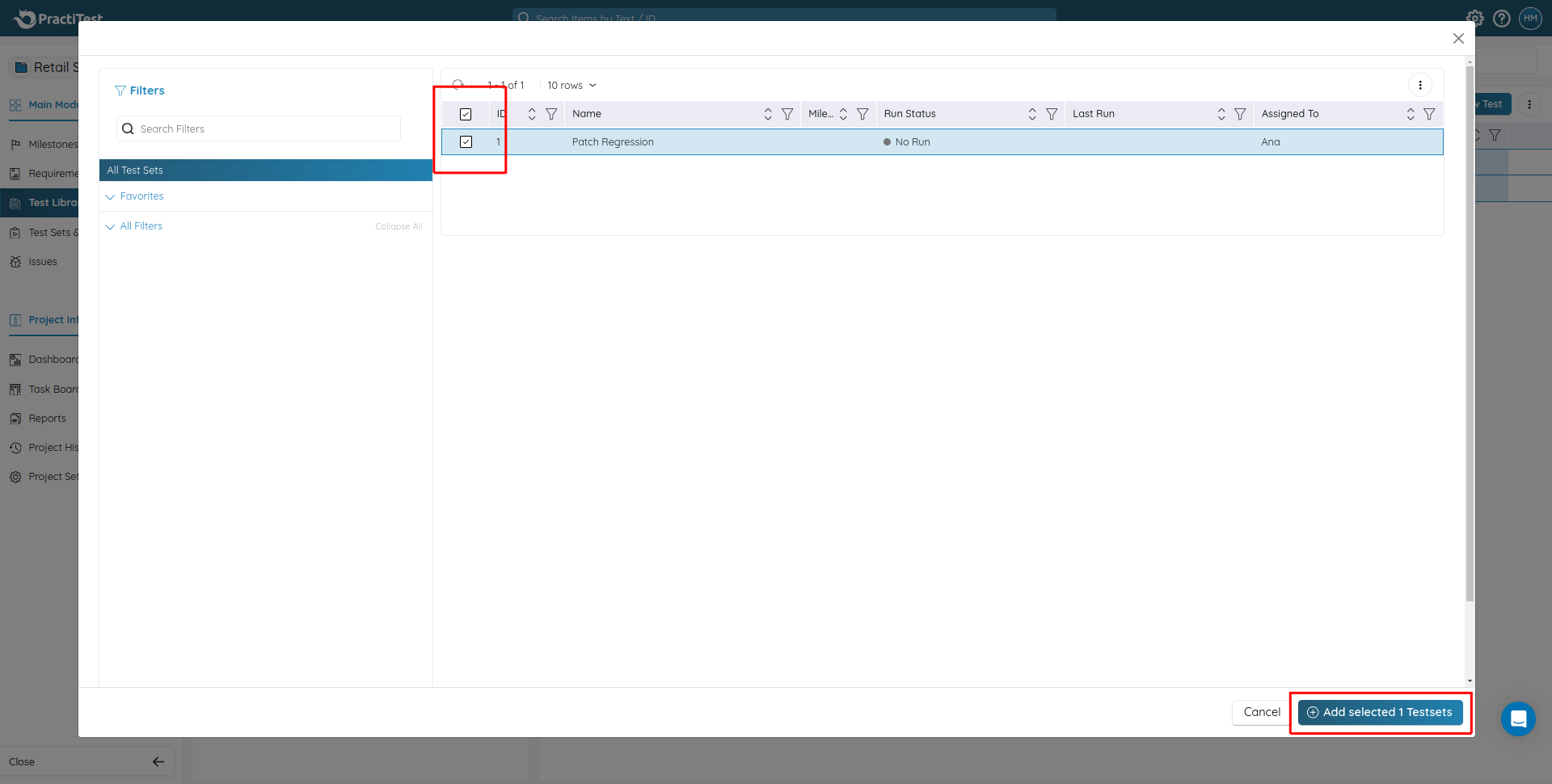Sort by the Name column arrows

pyautogui.click(x=768, y=114)
